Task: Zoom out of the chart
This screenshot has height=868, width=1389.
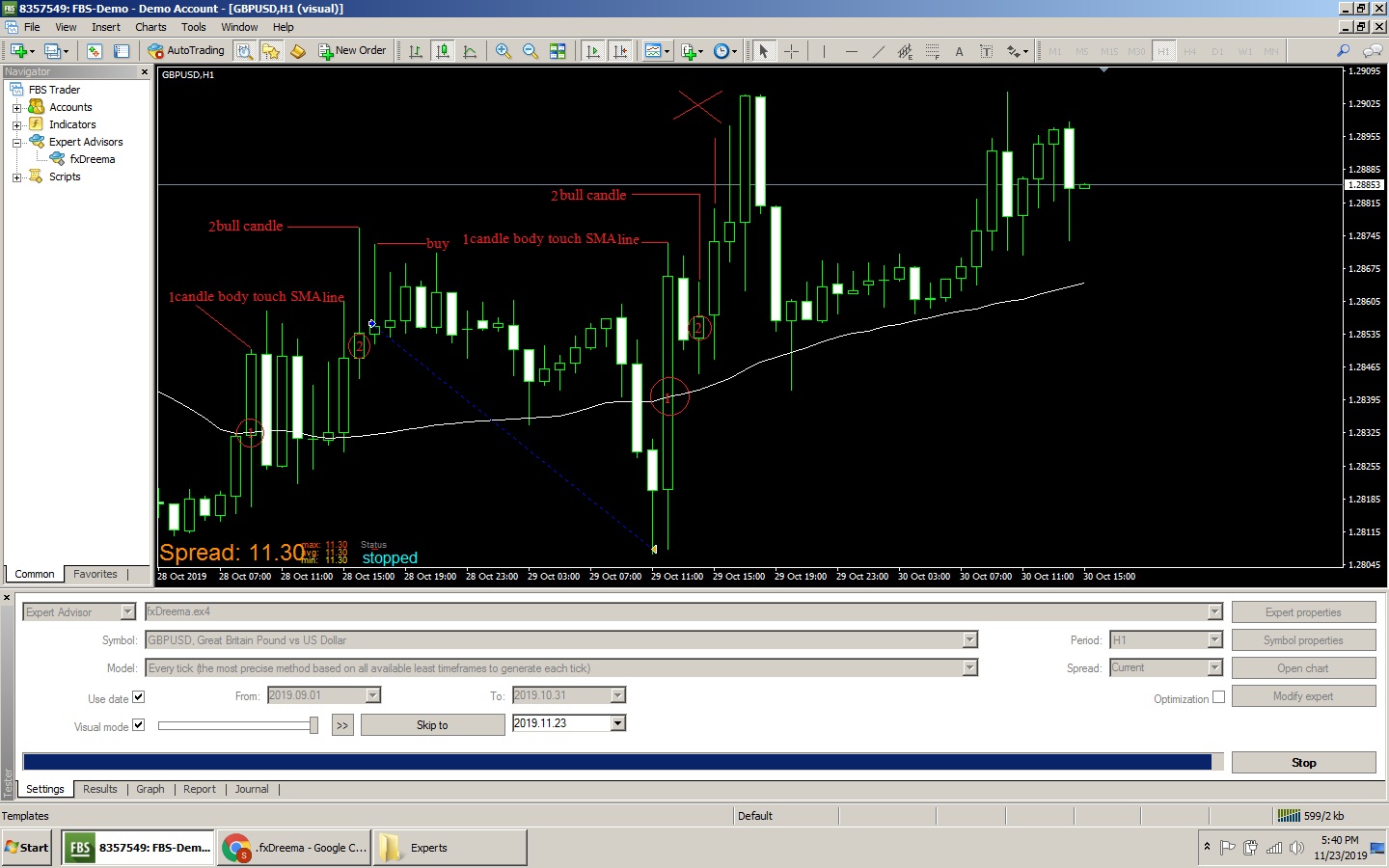Action: [530, 51]
